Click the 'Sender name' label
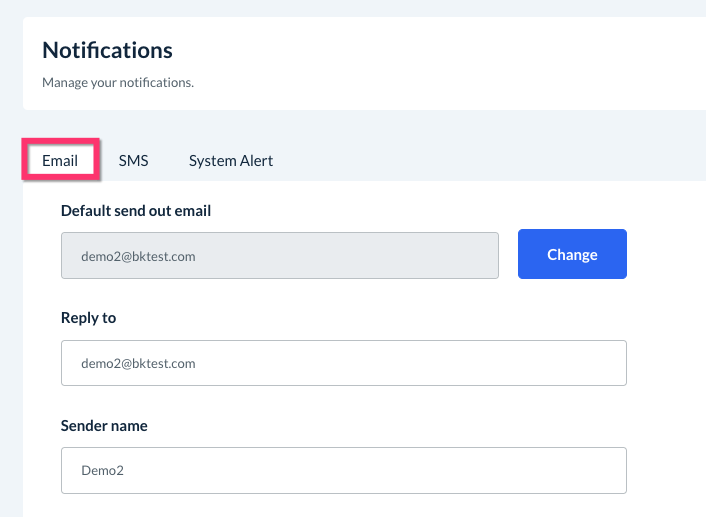The image size is (706, 517). click(x=104, y=426)
